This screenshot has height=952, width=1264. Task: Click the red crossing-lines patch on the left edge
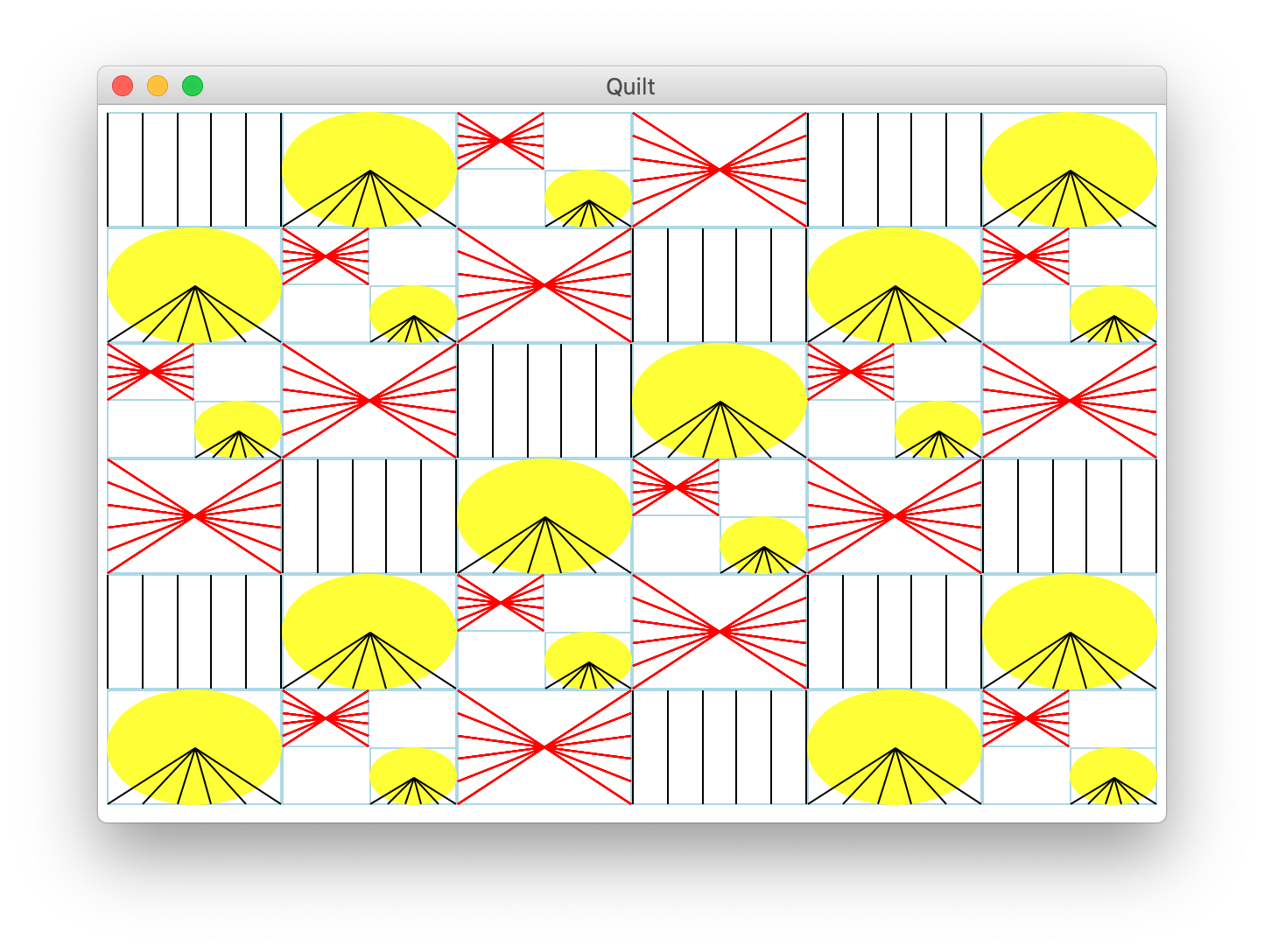pos(193,516)
